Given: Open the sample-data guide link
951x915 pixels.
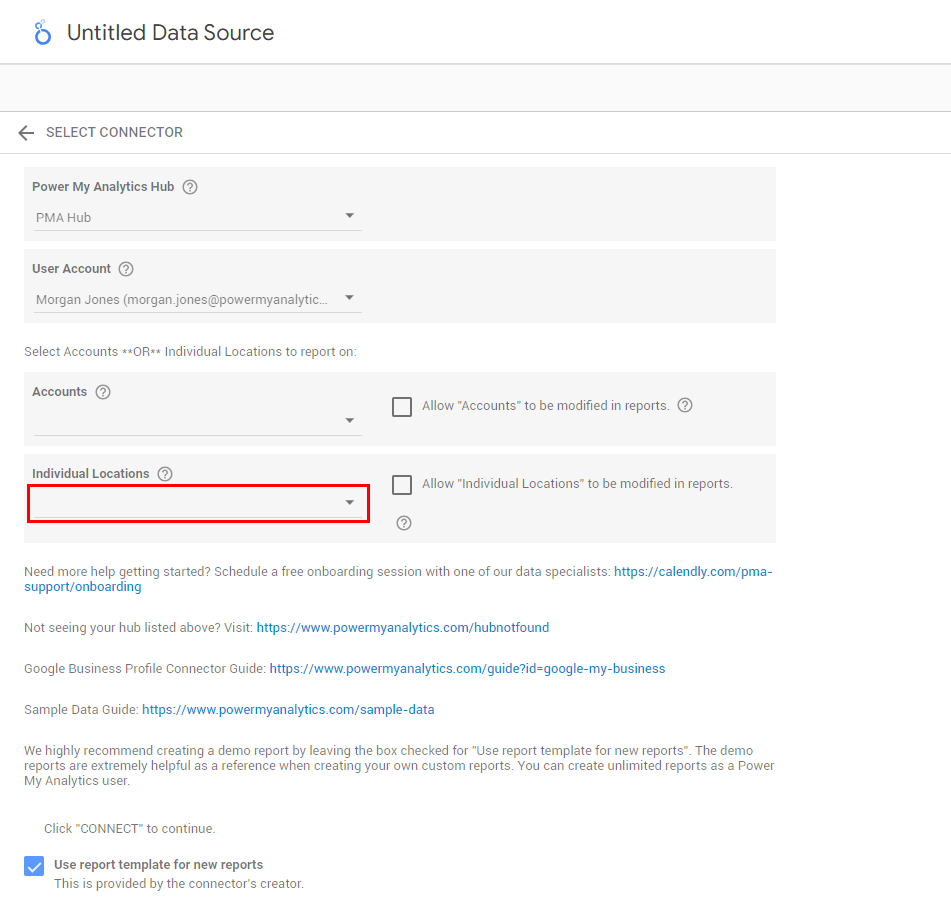Looking at the screenshot, I should 288,710.
